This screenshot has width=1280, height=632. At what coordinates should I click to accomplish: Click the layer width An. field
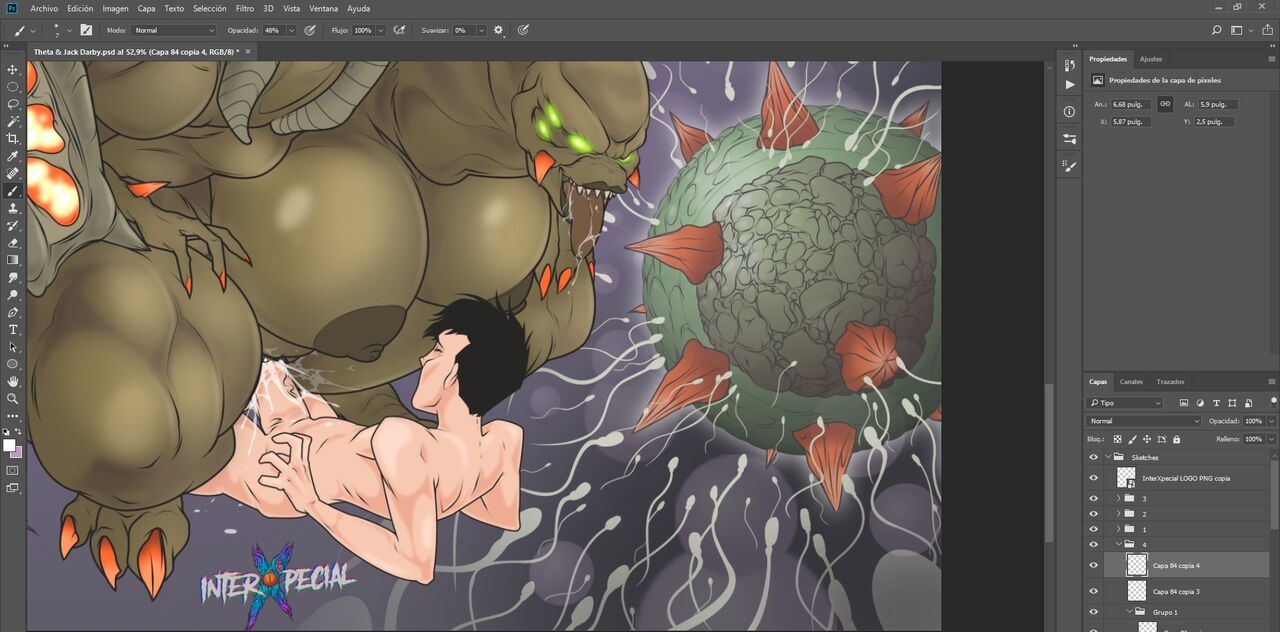[x=1131, y=104]
